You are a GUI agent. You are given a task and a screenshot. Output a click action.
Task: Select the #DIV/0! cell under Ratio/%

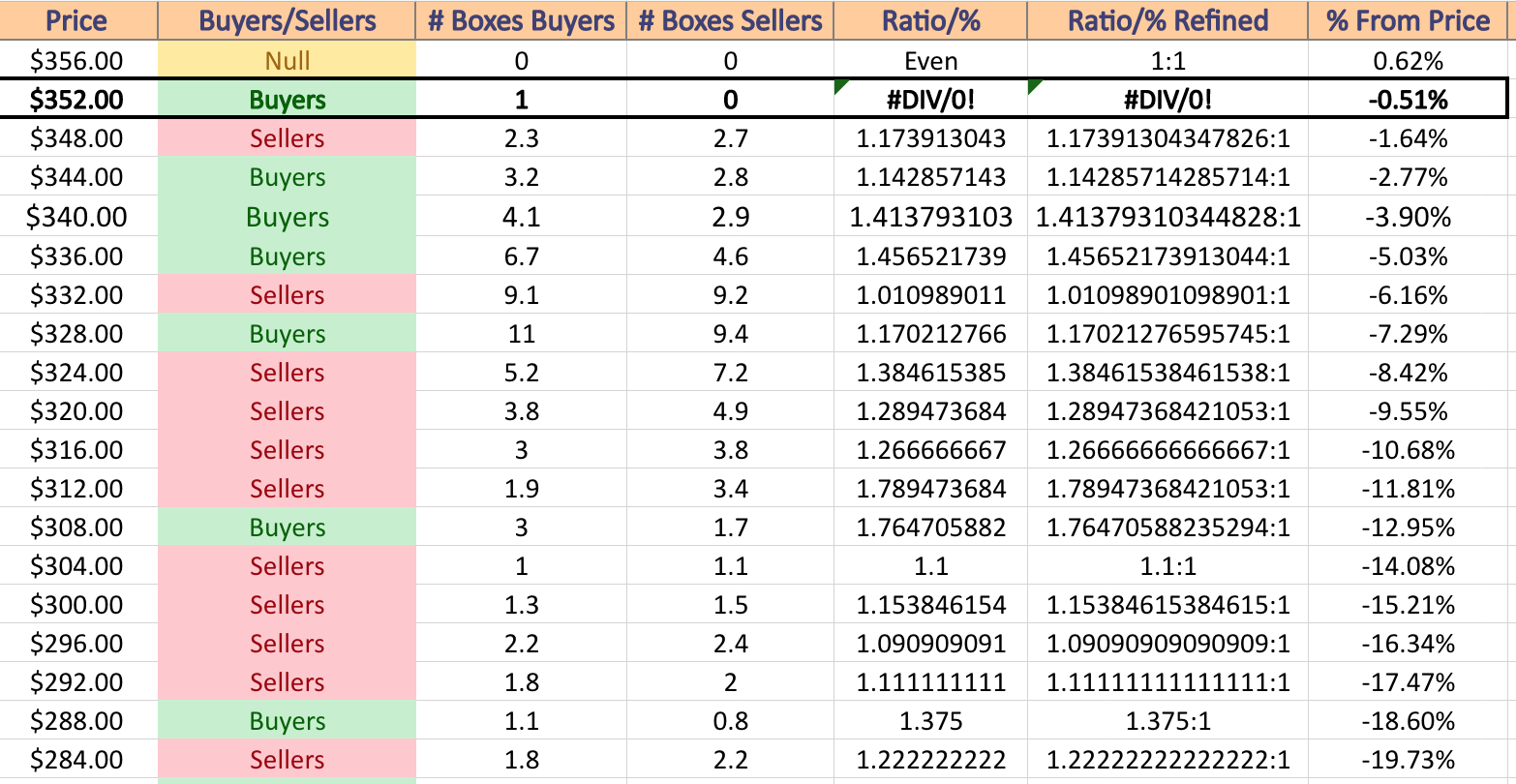click(x=930, y=100)
